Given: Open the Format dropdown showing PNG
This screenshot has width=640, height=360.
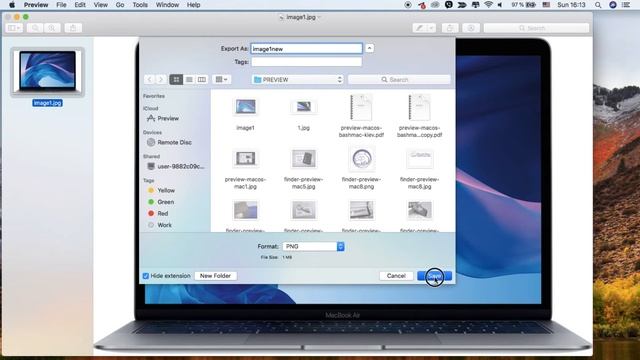Looking at the screenshot, I should (x=313, y=246).
